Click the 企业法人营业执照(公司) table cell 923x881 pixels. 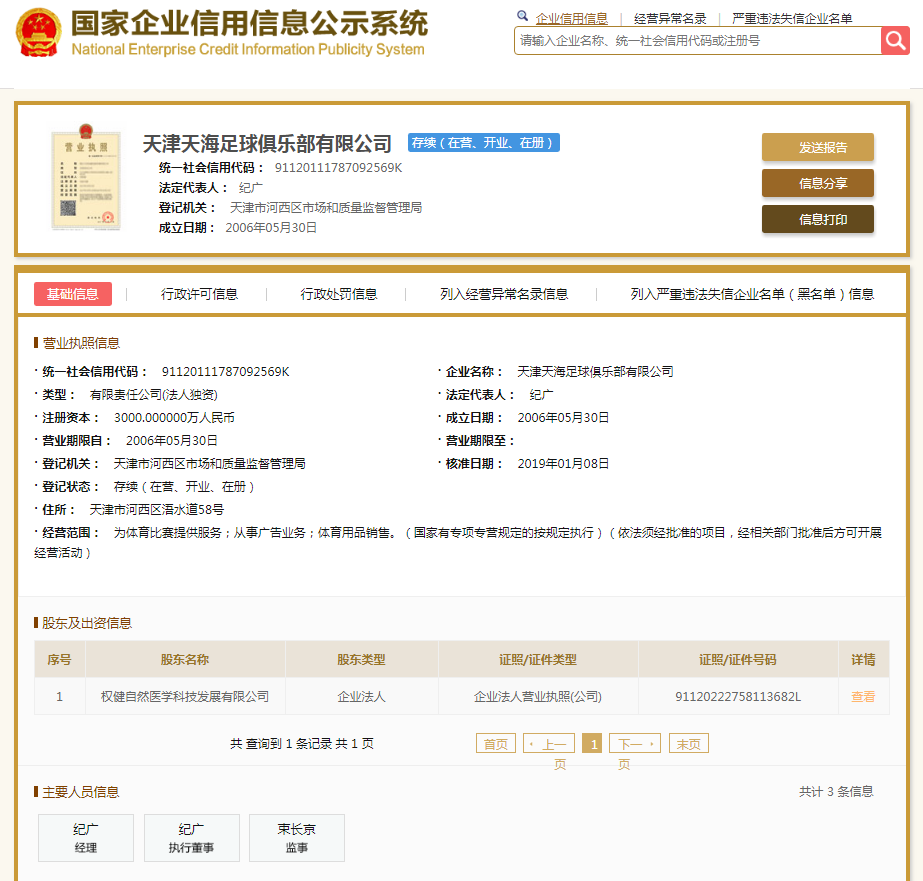537,696
